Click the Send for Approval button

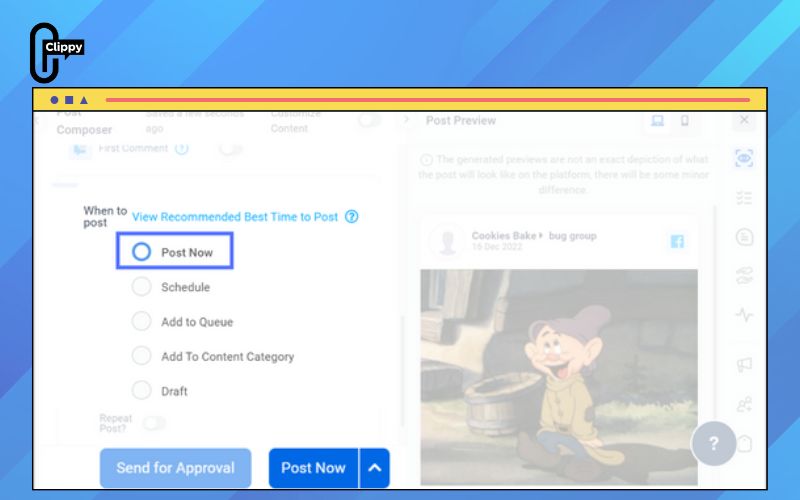coord(176,468)
